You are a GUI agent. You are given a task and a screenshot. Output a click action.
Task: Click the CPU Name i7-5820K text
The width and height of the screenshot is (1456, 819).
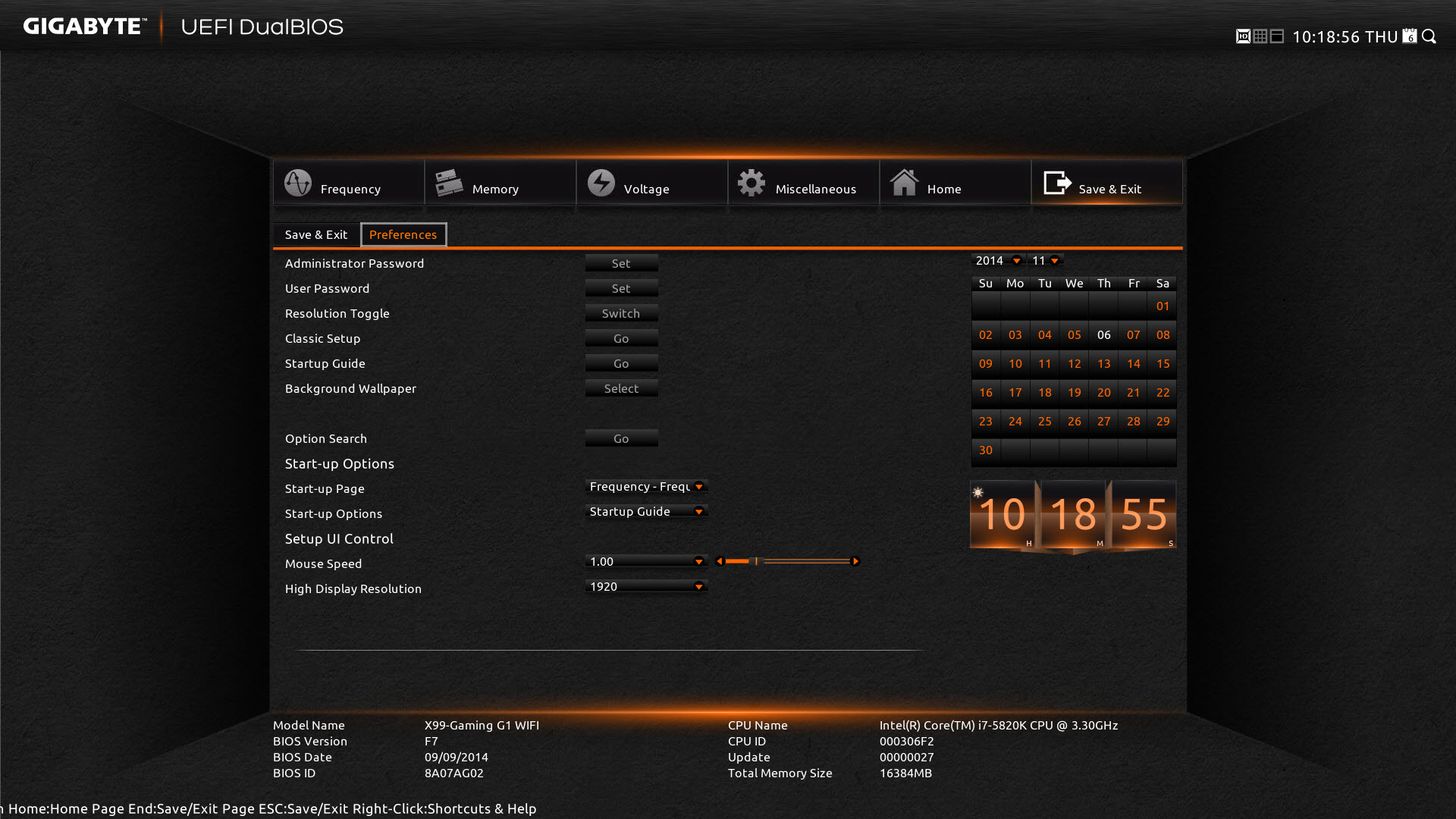tap(999, 725)
